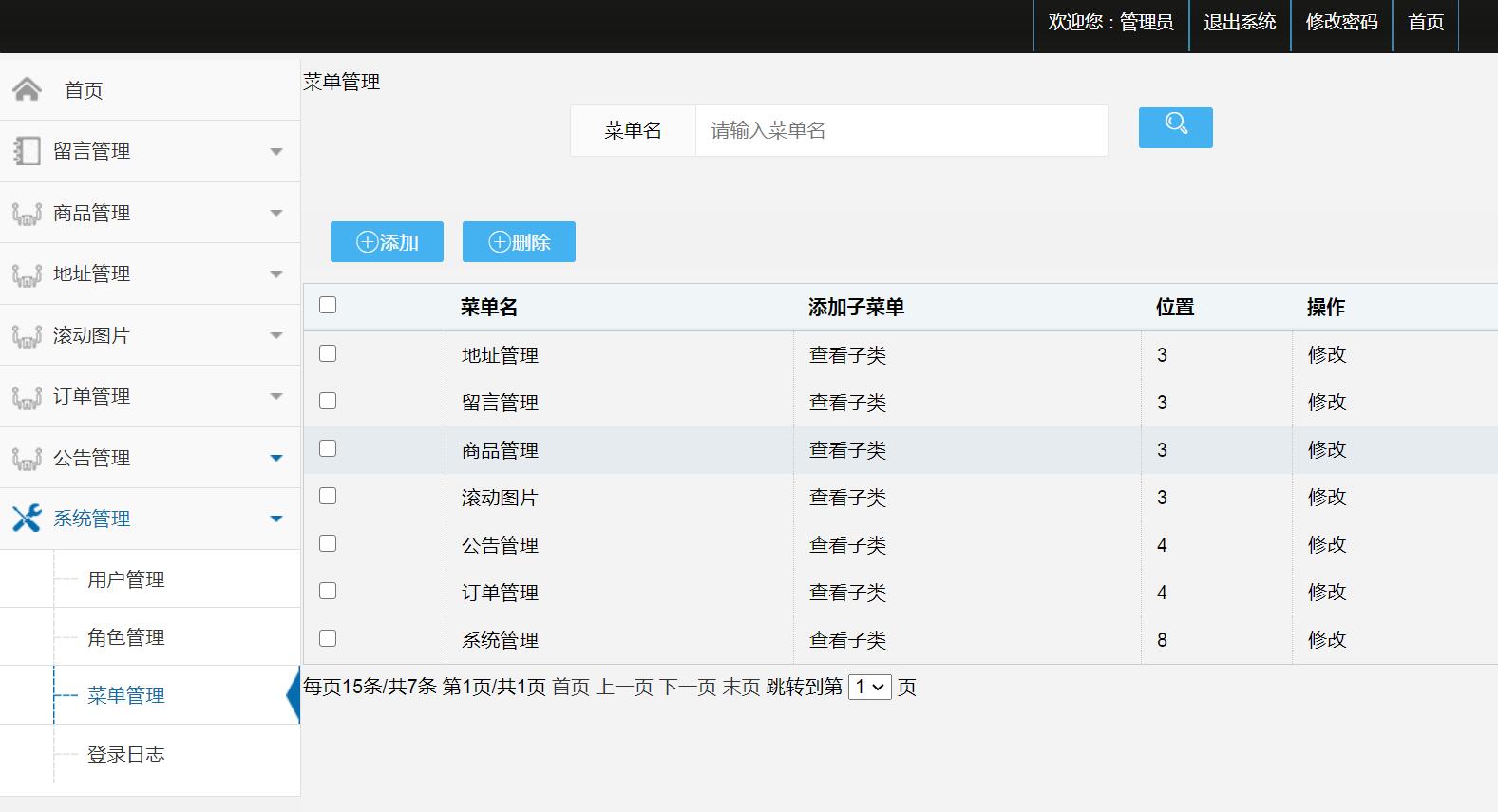This screenshot has height=812, width=1498.
Task: Click the 菜单名 column header
Action: [x=489, y=307]
